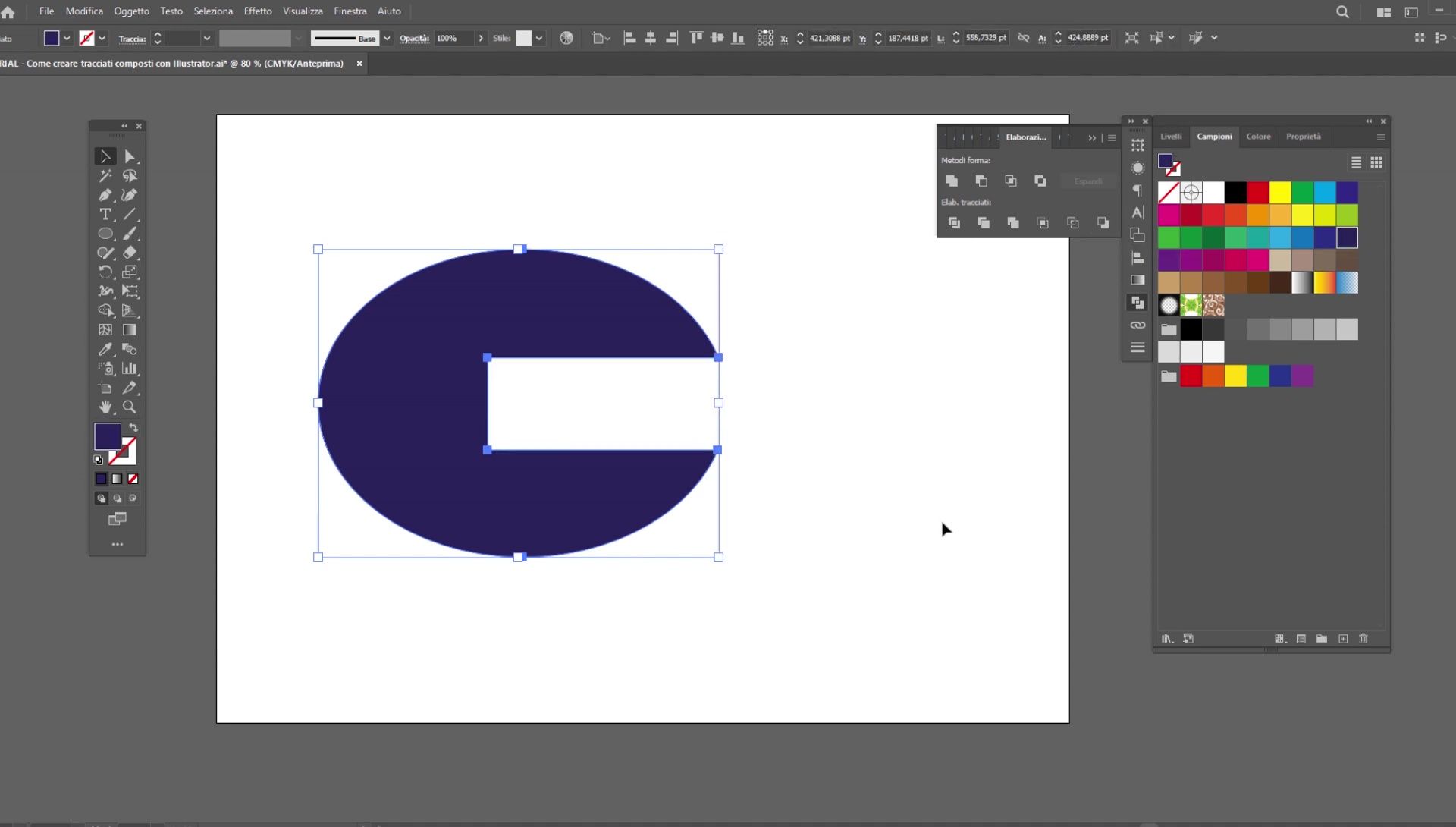
Task: Open the Finestra menu
Action: click(350, 11)
